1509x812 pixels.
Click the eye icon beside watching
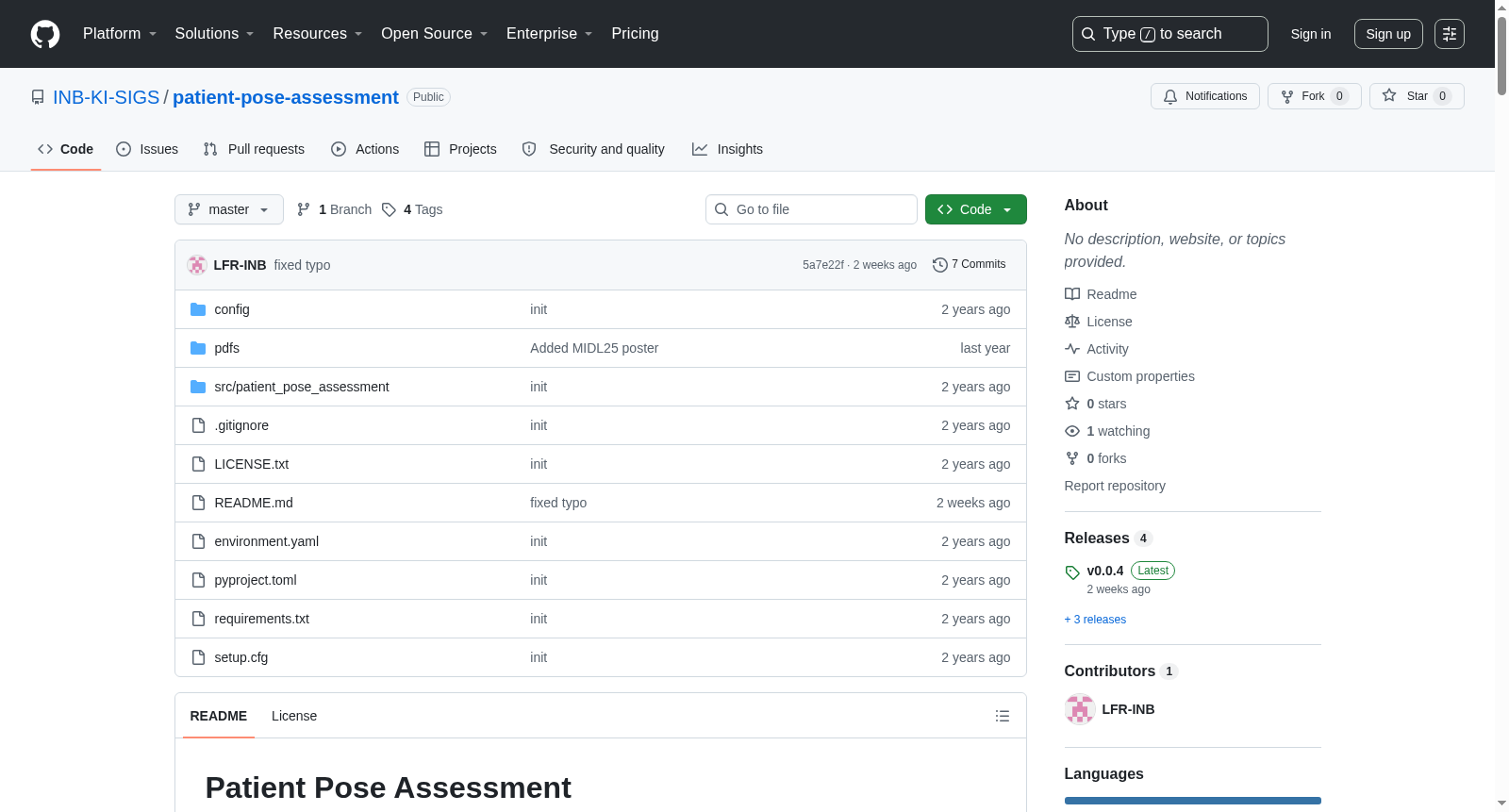pyautogui.click(x=1072, y=431)
